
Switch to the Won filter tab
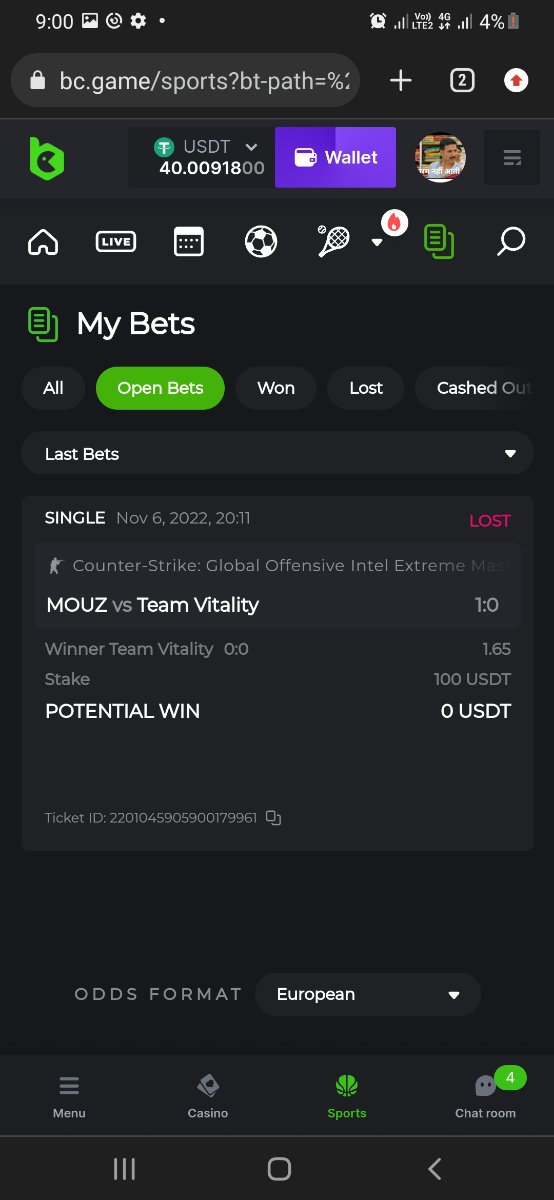[276, 388]
